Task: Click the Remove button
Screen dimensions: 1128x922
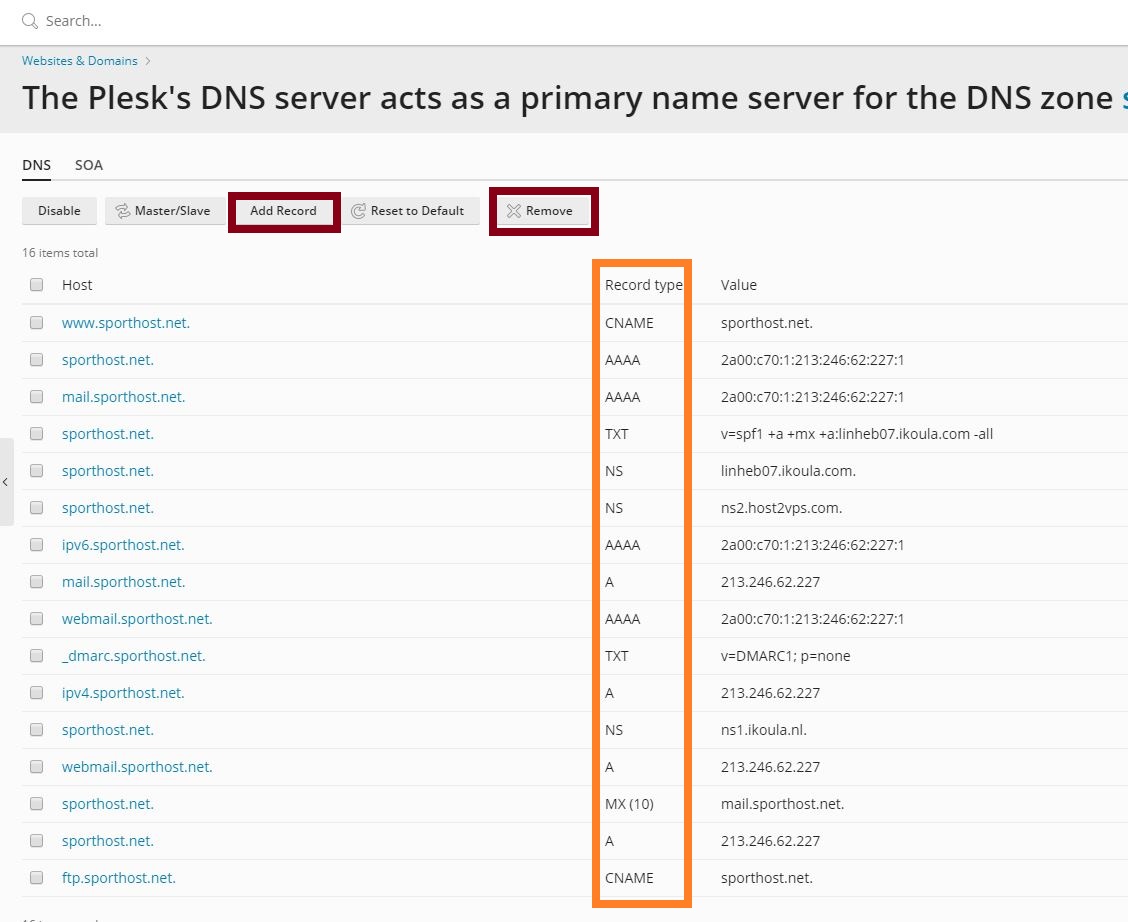Action: pyautogui.click(x=543, y=211)
